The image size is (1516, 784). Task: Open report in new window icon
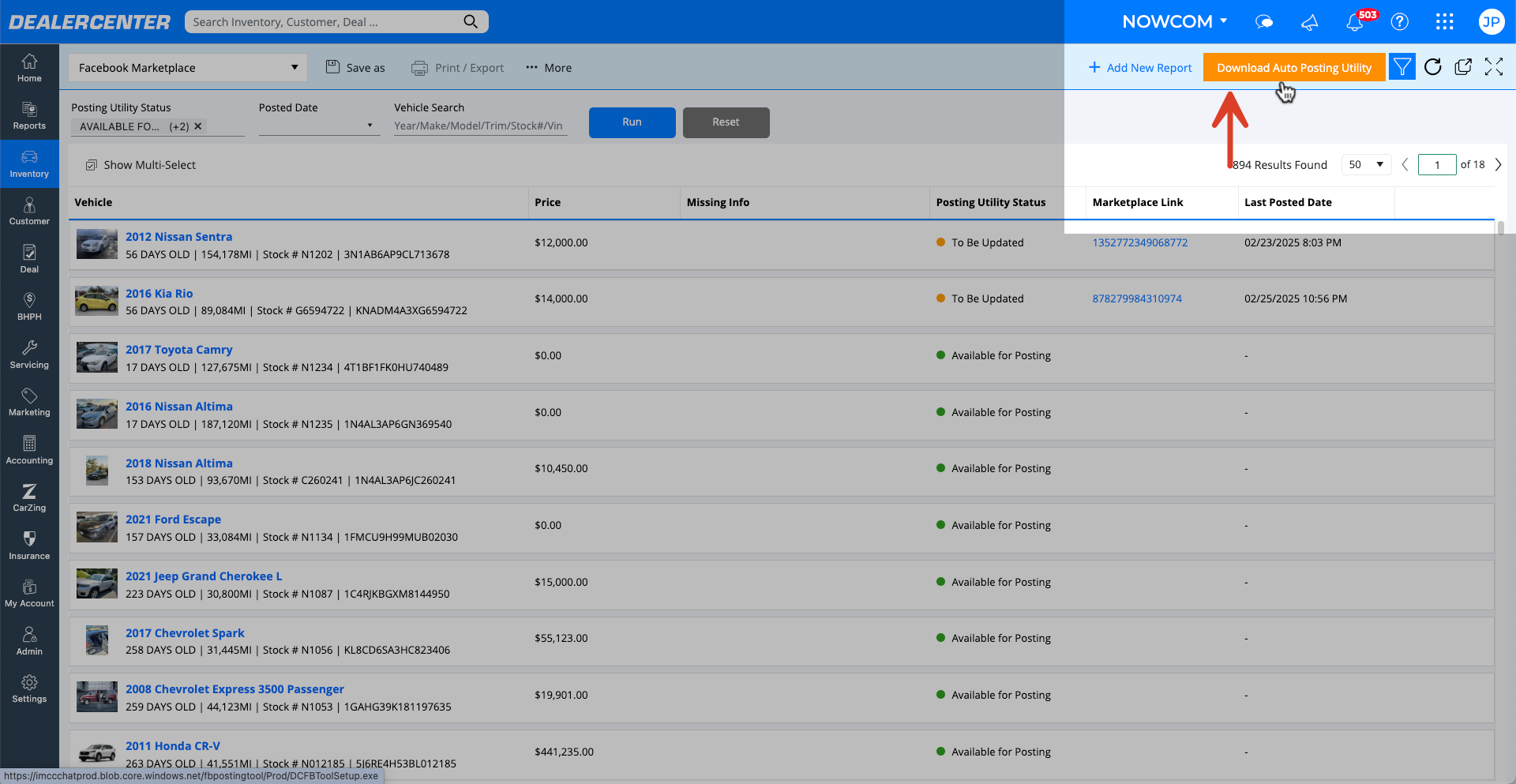point(1463,67)
